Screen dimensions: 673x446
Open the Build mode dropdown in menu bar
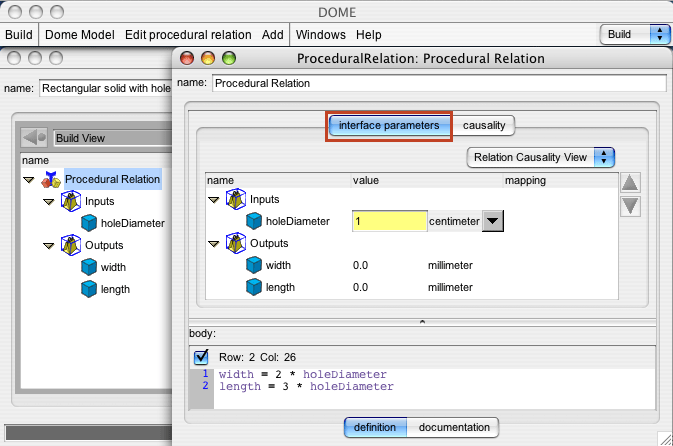click(x=635, y=34)
